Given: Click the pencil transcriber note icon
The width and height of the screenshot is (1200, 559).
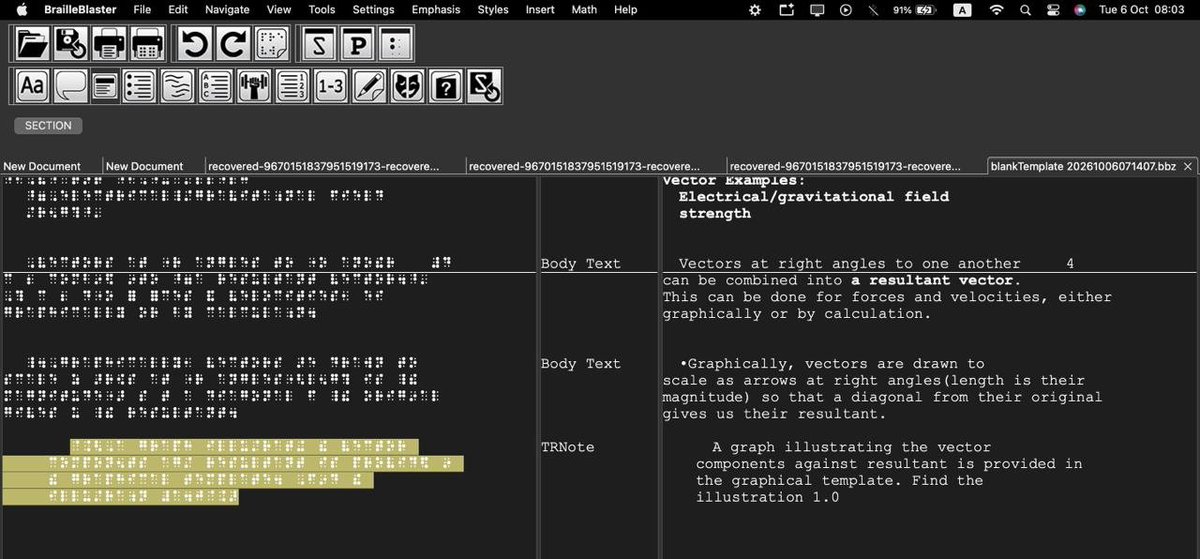Looking at the screenshot, I should point(368,86).
